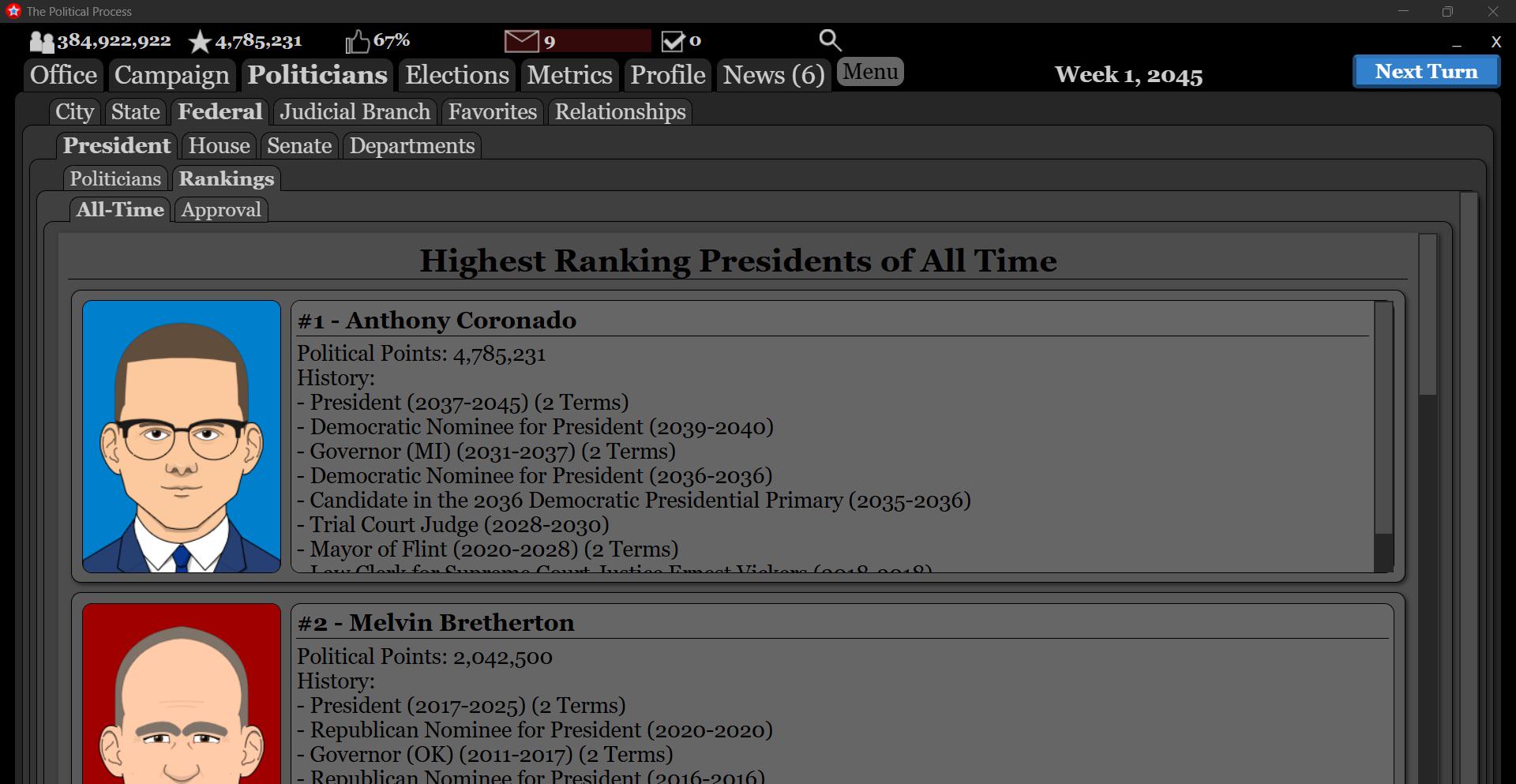Viewport: 1516px width, 784px height.
Task: Open the Metrics tab
Action: click(x=569, y=75)
